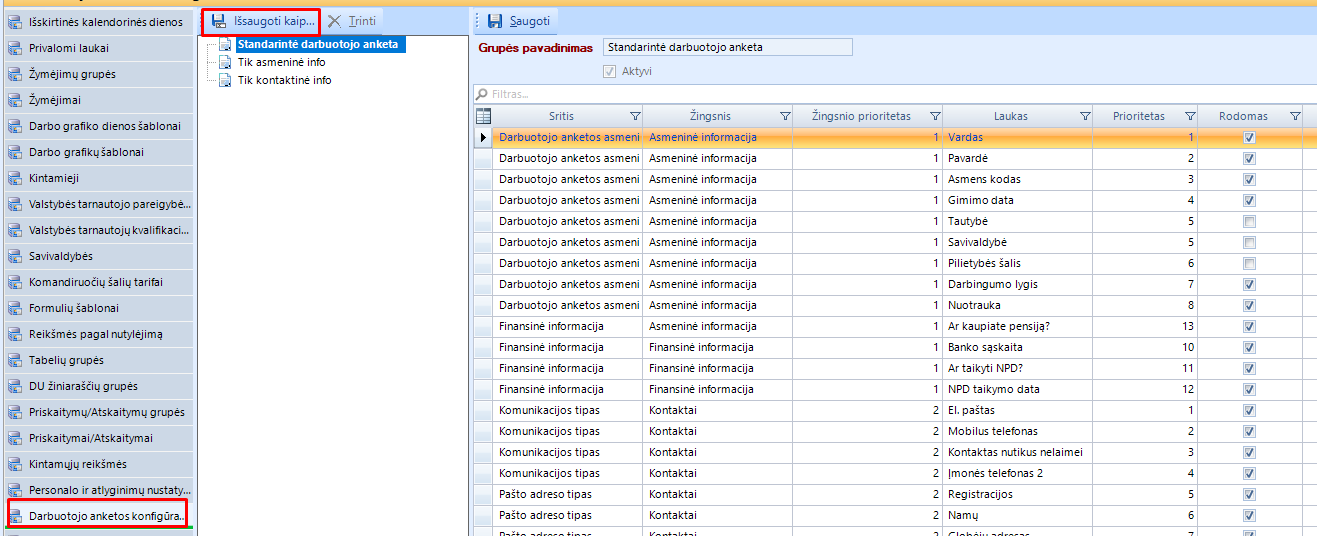Viewport: 1317px width, 536px height.
Task: Select the Kintamieji sidebar entry
Action: point(98,178)
